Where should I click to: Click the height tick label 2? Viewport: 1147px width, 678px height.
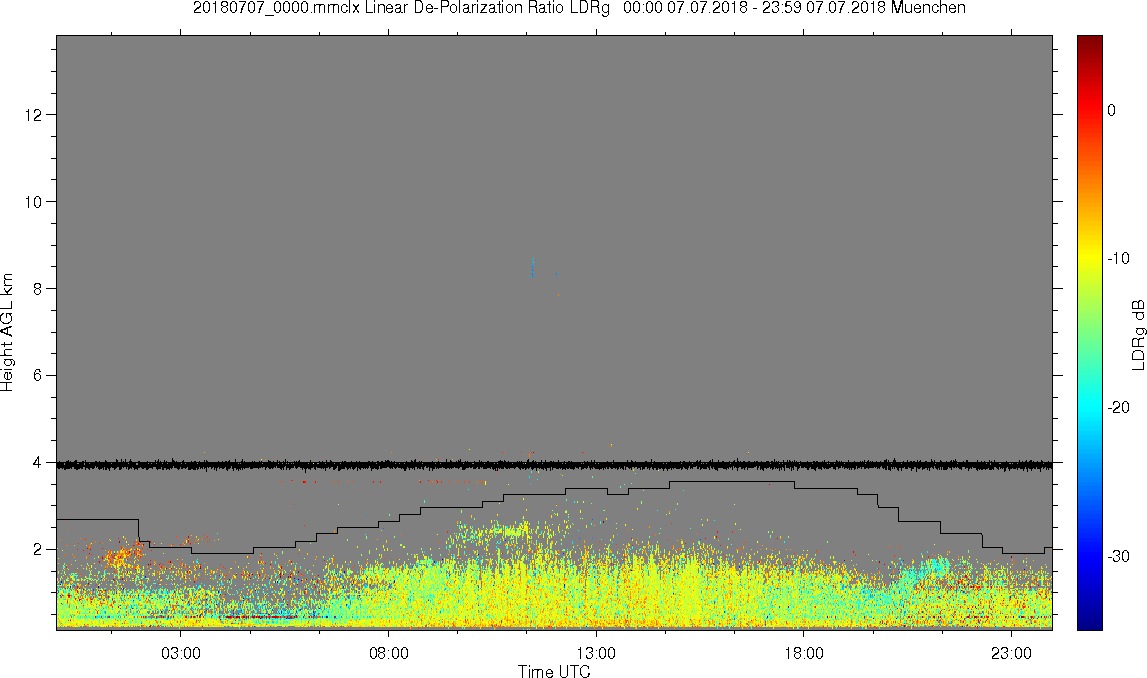(37, 549)
